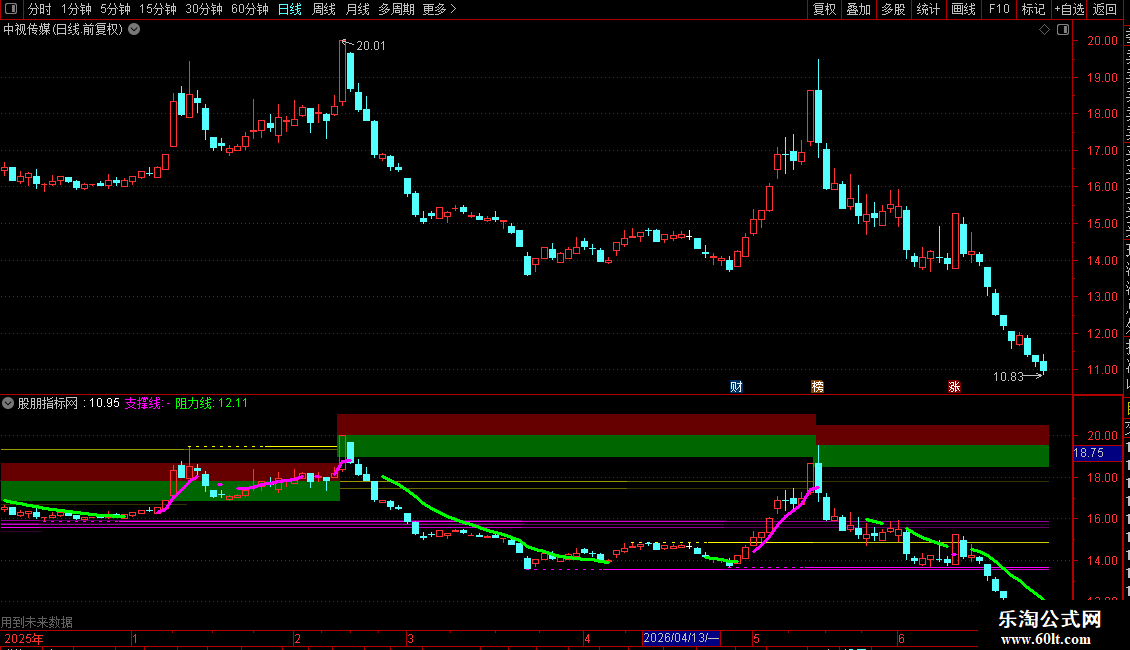Click the diamond icon at chart top-right
The height and width of the screenshot is (650, 1130).
click(1044, 30)
